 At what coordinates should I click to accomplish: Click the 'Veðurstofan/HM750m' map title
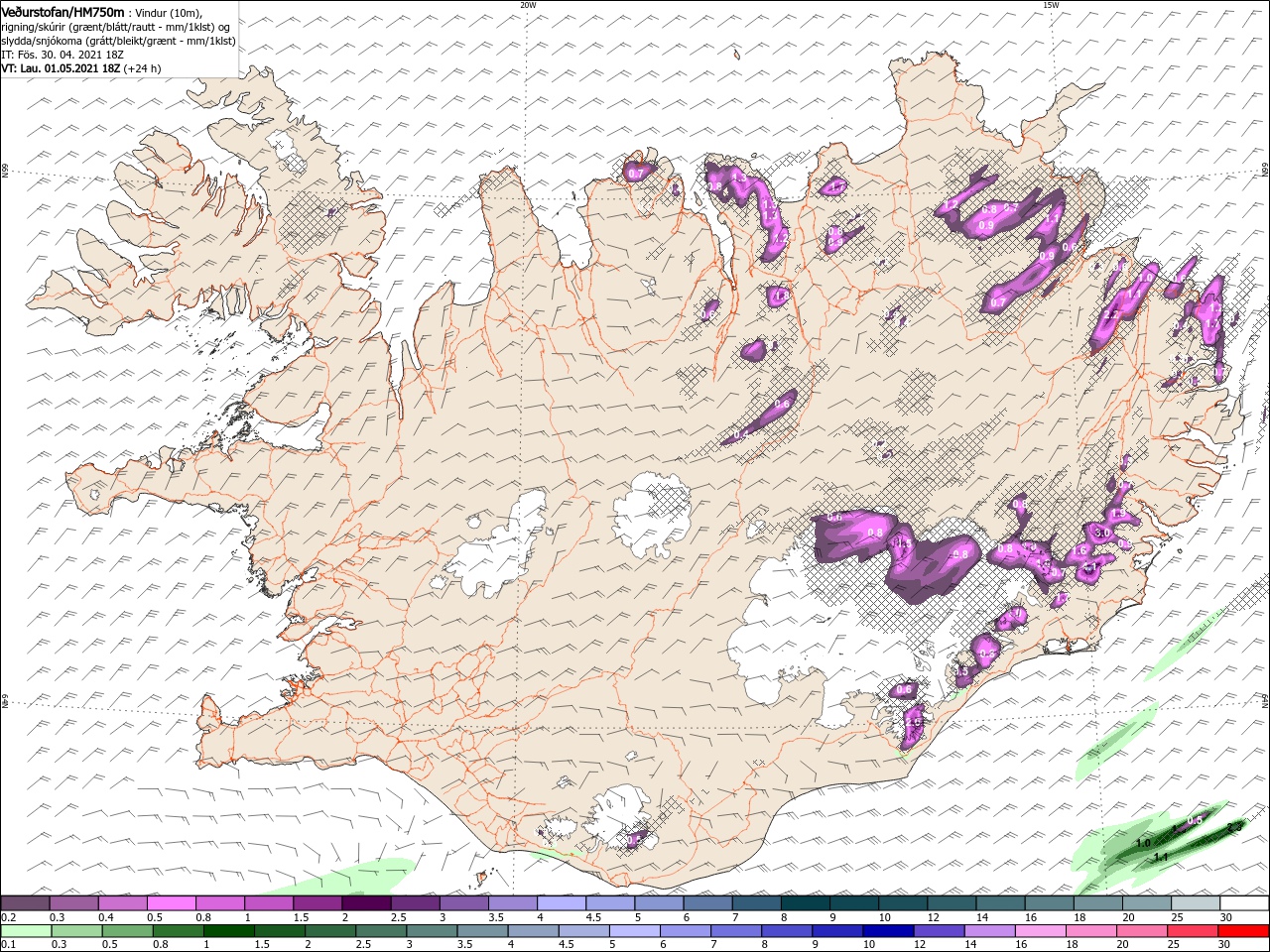tap(63, 12)
